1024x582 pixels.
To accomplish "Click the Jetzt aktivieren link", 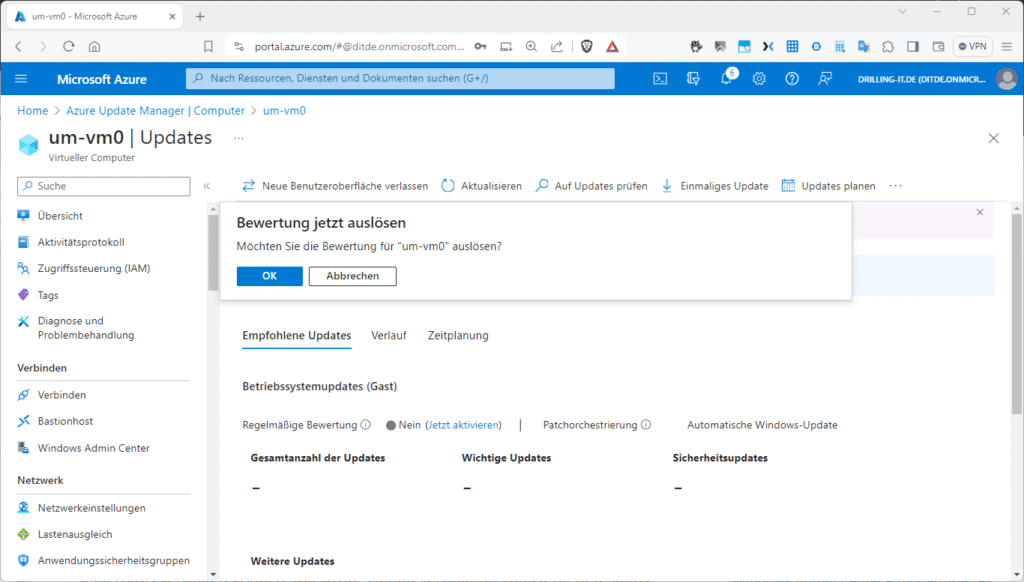I will pyautogui.click(x=463, y=425).
